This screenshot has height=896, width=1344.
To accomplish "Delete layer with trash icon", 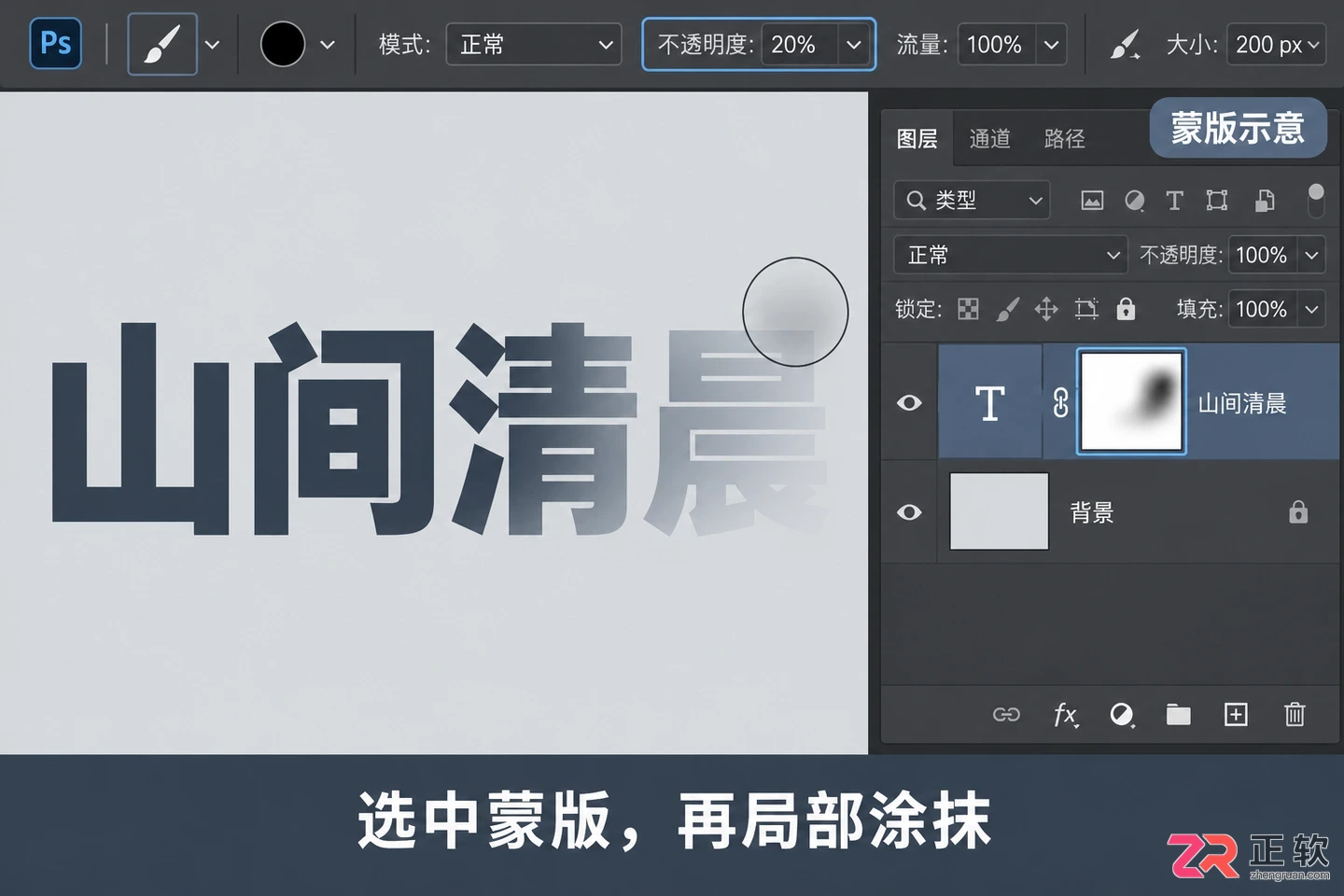I will click(x=1295, y=715).
